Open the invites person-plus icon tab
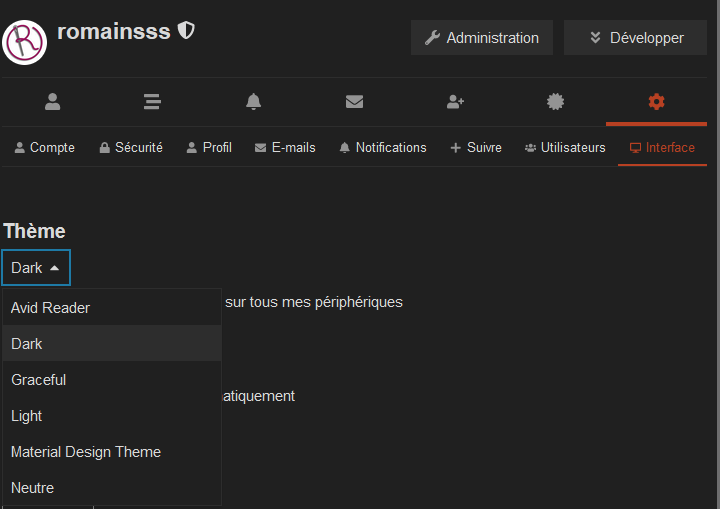This screenshot has width=720, height=509. coord(455,102)
